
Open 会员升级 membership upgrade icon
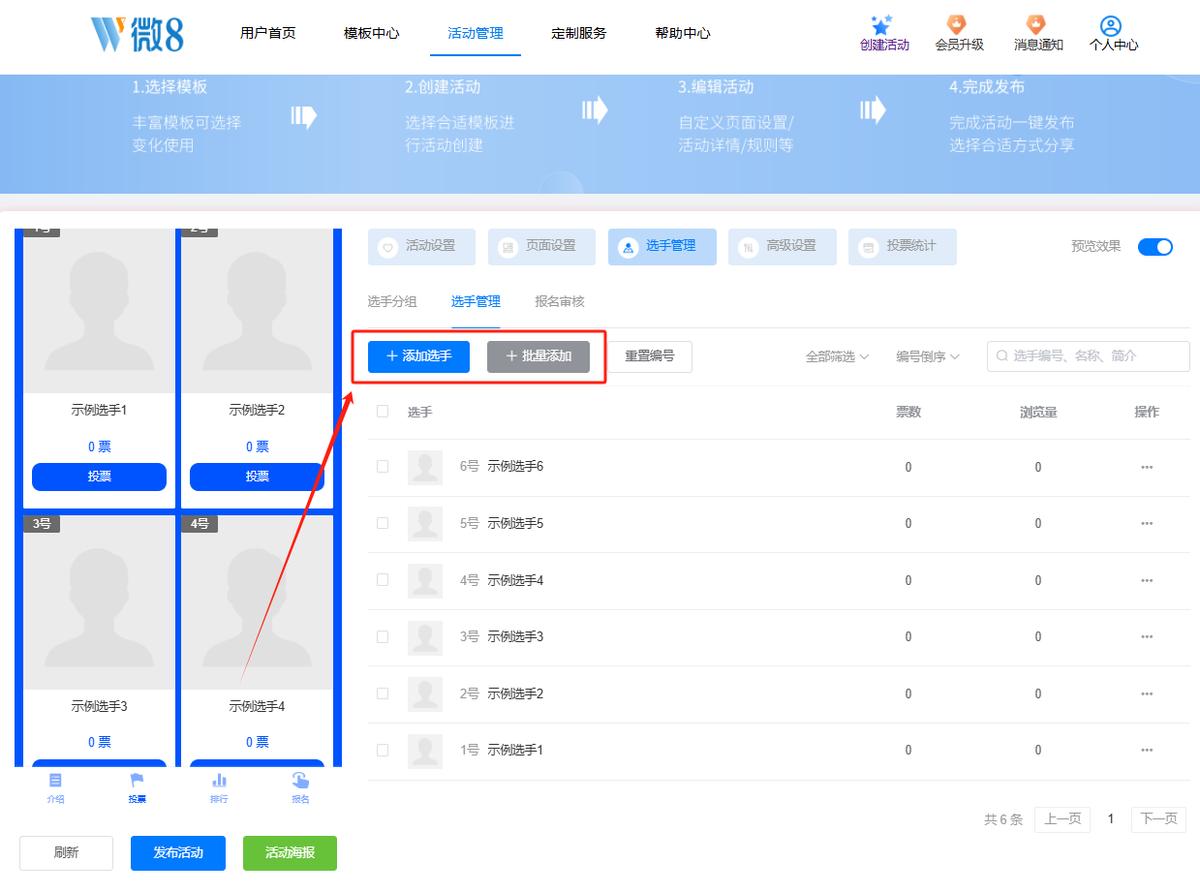click(957, 25)
